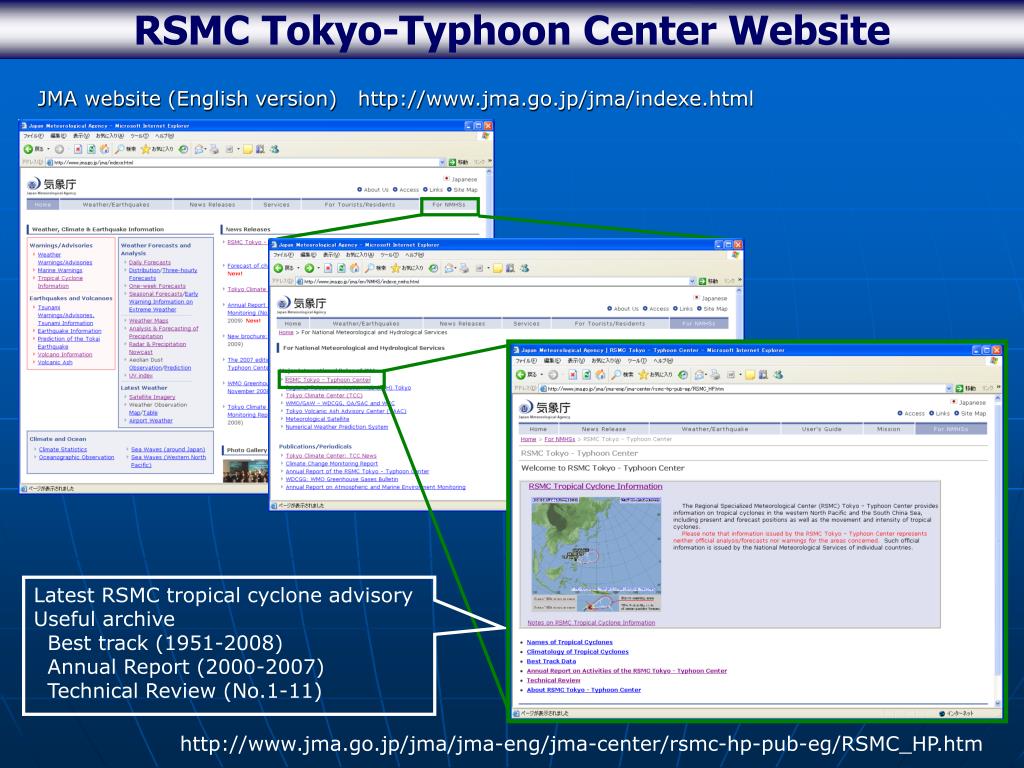Click Refresh icon in middle For NMHSs window

click(341, 268)
